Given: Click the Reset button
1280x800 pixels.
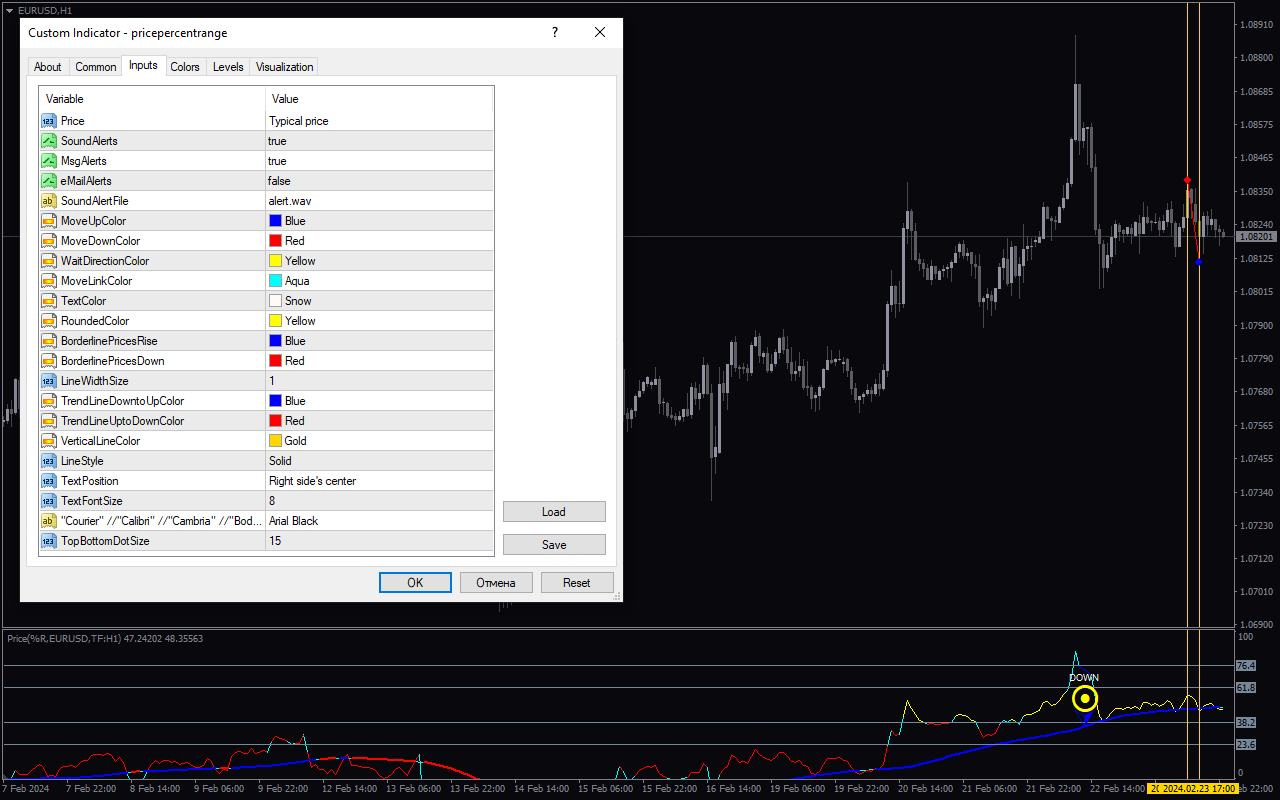Looking at the screenshot, I should tap(577, 582).
